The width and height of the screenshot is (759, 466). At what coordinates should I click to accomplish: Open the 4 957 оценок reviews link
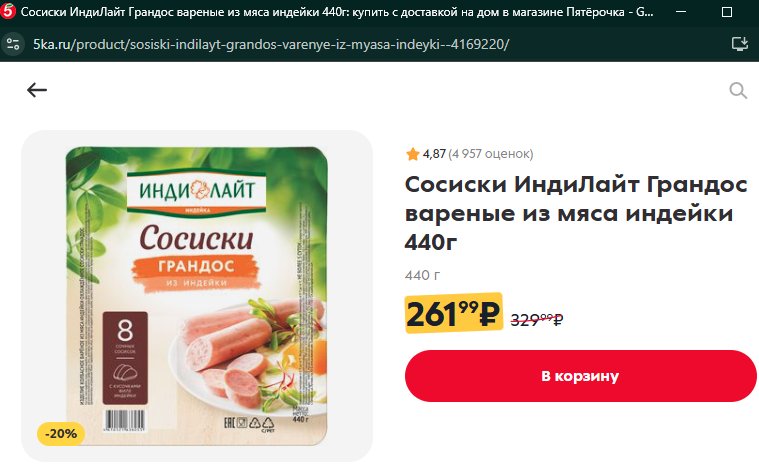coord(490,154)
